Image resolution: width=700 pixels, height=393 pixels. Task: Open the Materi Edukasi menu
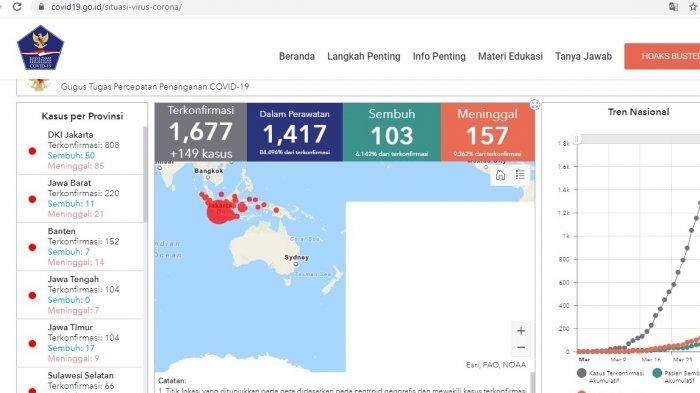[x=510, y=56]
